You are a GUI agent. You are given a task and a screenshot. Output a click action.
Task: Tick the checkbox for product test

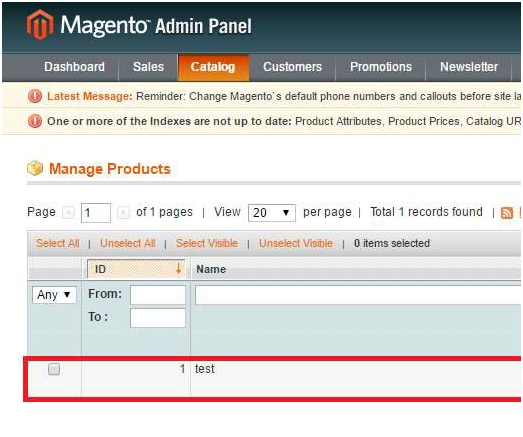click(x=54, y=369)
